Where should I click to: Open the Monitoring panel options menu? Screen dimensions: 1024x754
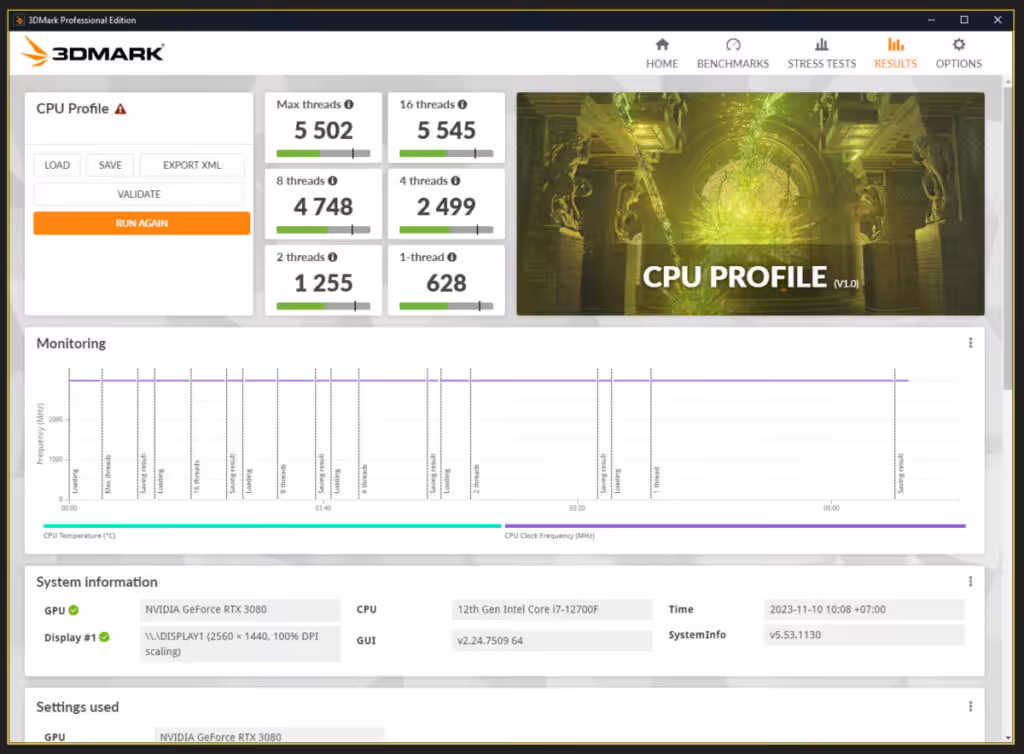[970, 343]
